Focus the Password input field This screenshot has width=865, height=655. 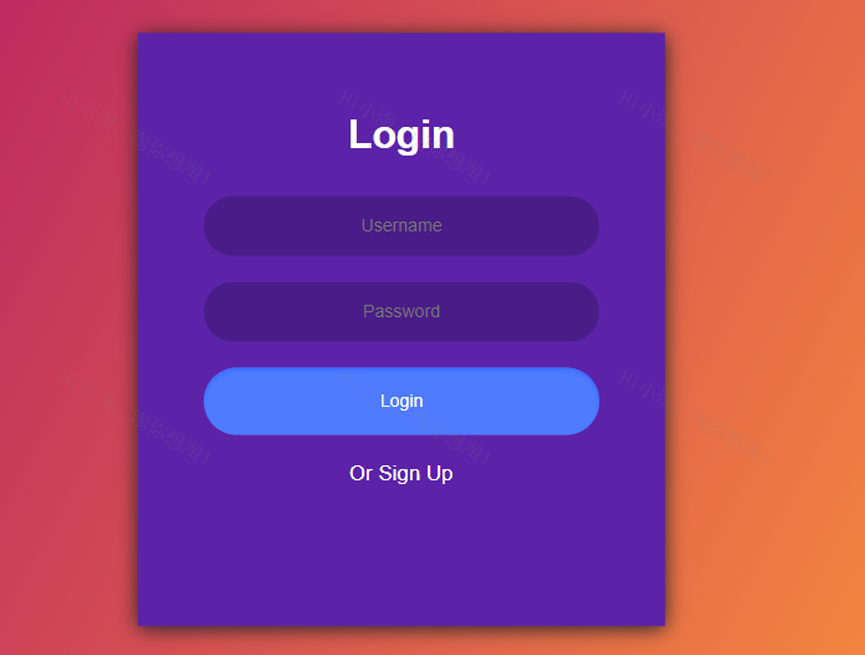[x=401, y=312]
